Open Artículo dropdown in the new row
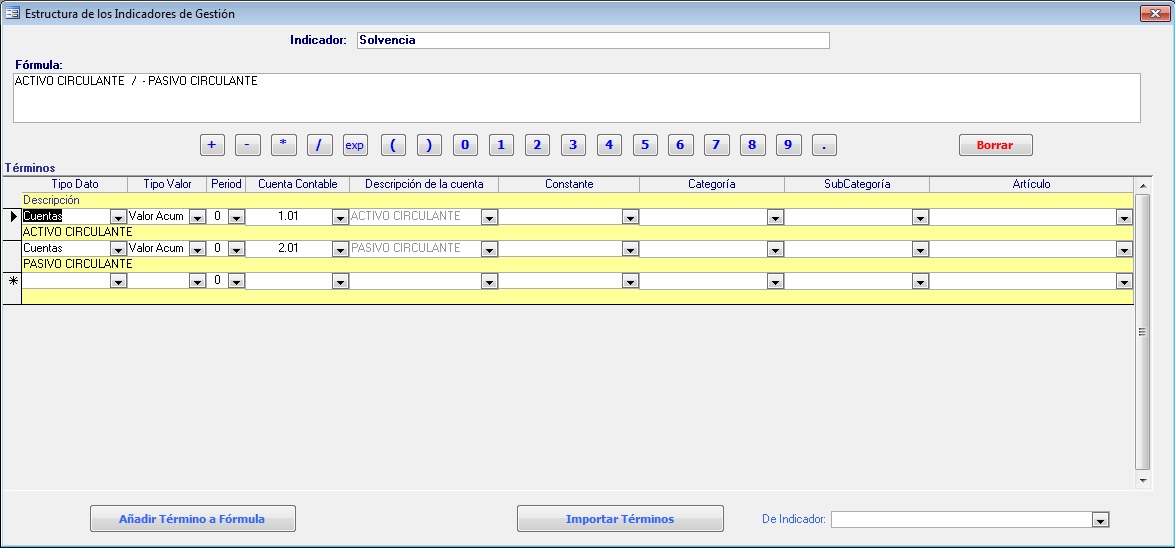1175x548 pixels. [1124, 282]
